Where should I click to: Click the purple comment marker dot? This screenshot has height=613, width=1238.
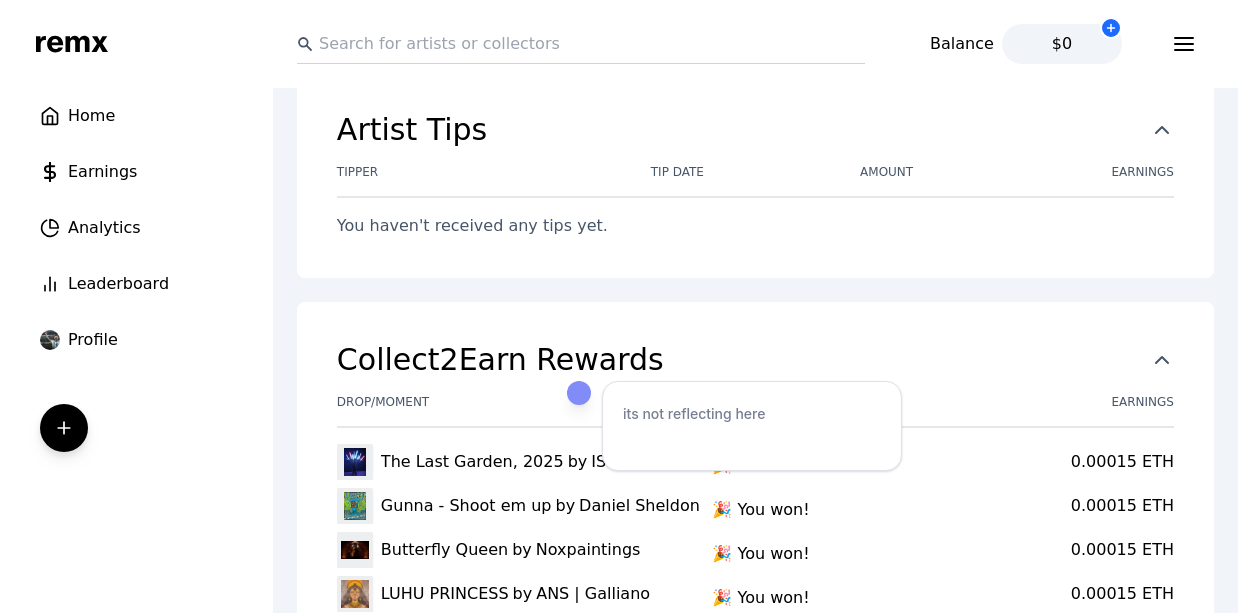[579, 393]
